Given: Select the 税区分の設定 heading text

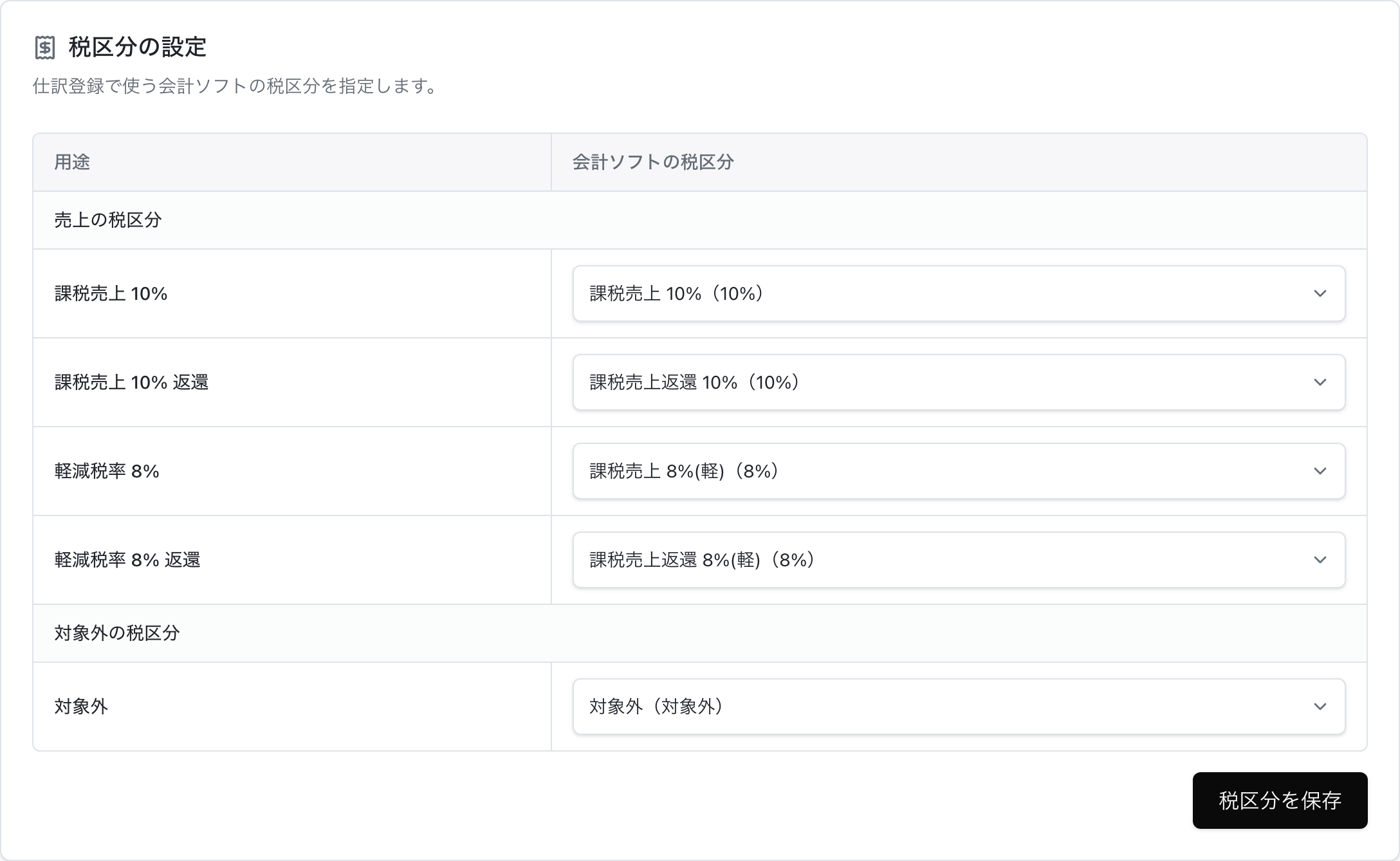Looking at the screenshot, I should 137,47.
